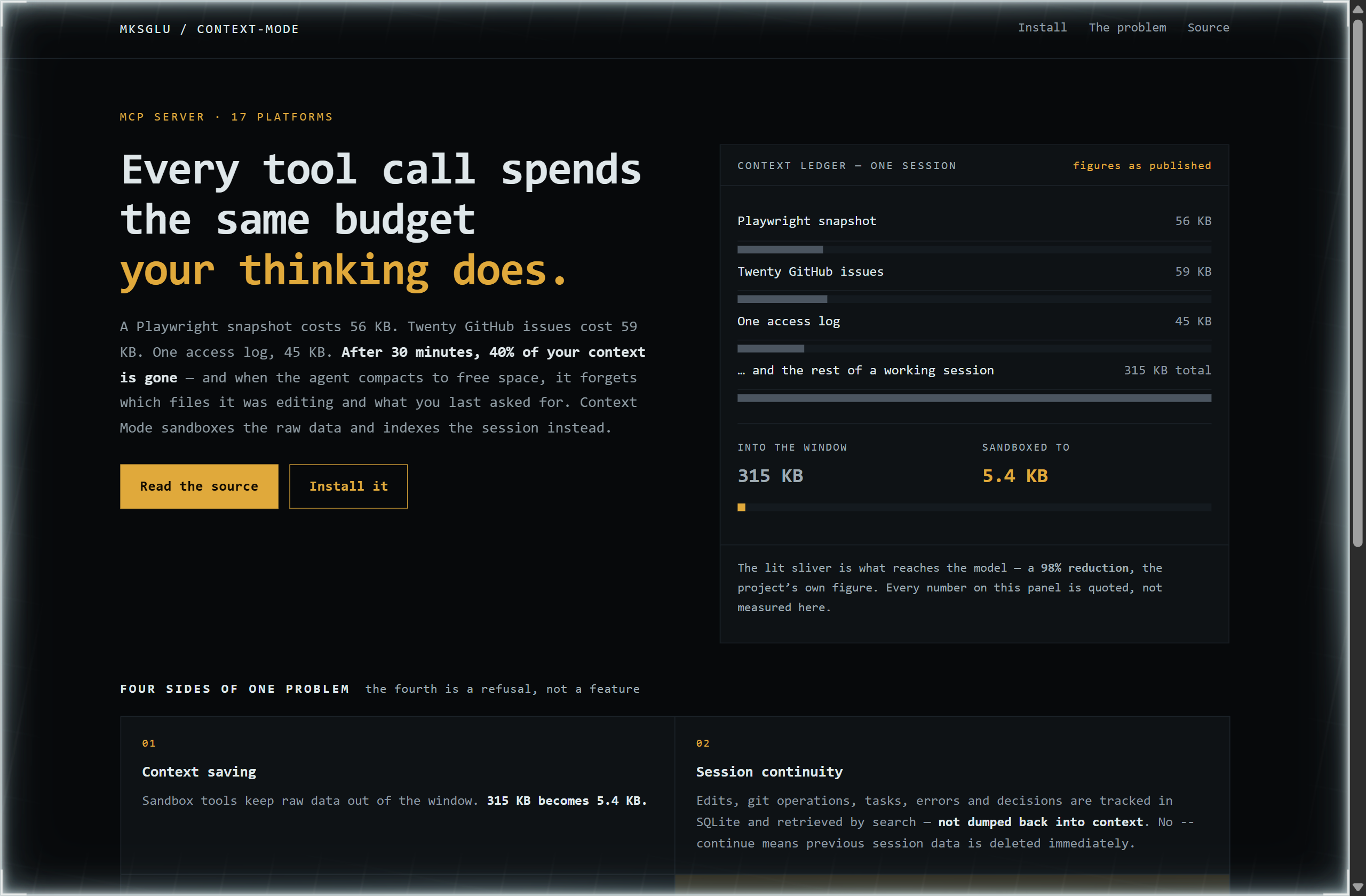This screenshot has width=1366, height=896.
Task: Click the Twenty GitHub issues progress bar
Action: (x=974, y=299)
